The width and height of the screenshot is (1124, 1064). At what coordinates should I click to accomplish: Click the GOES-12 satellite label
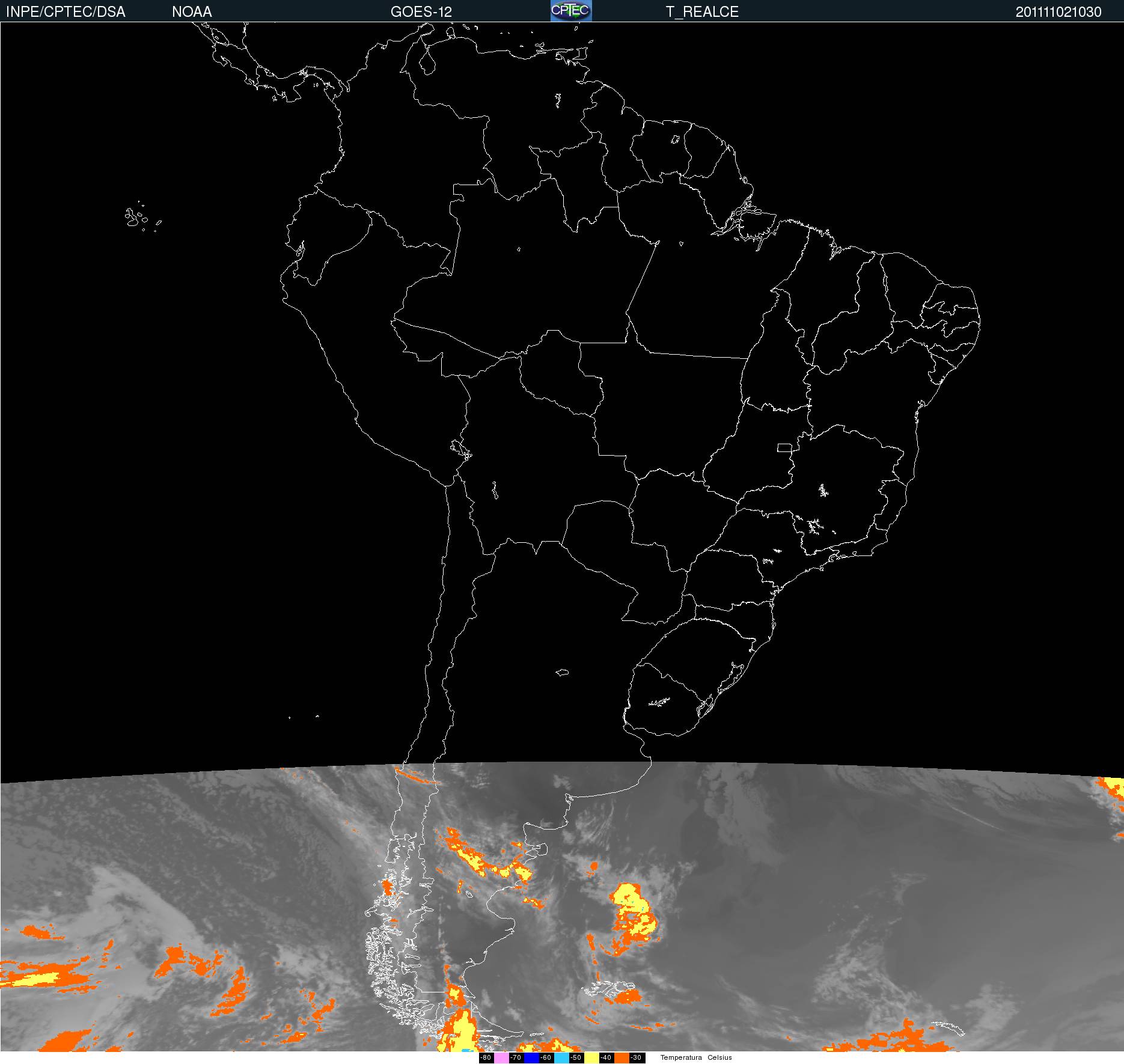pos(421,12)
